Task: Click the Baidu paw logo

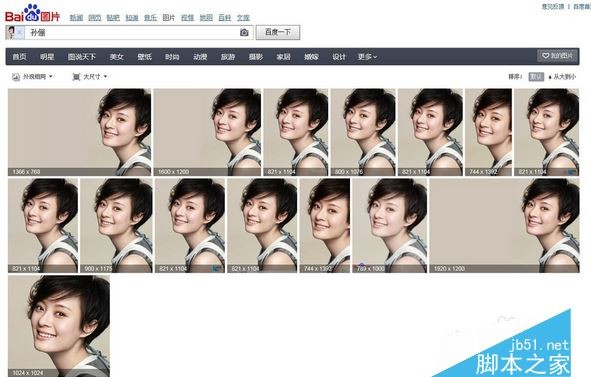Action: pyautogui.click(x=32, y=12)
